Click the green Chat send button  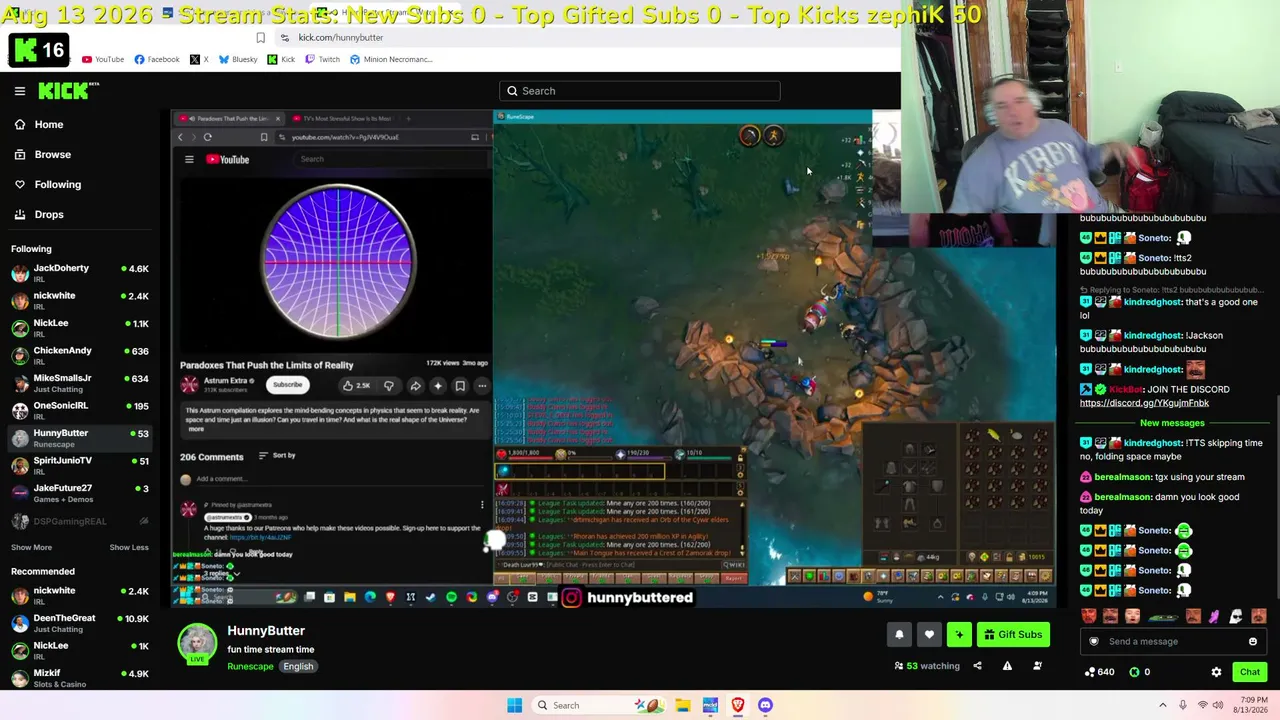coord(1250,672)
